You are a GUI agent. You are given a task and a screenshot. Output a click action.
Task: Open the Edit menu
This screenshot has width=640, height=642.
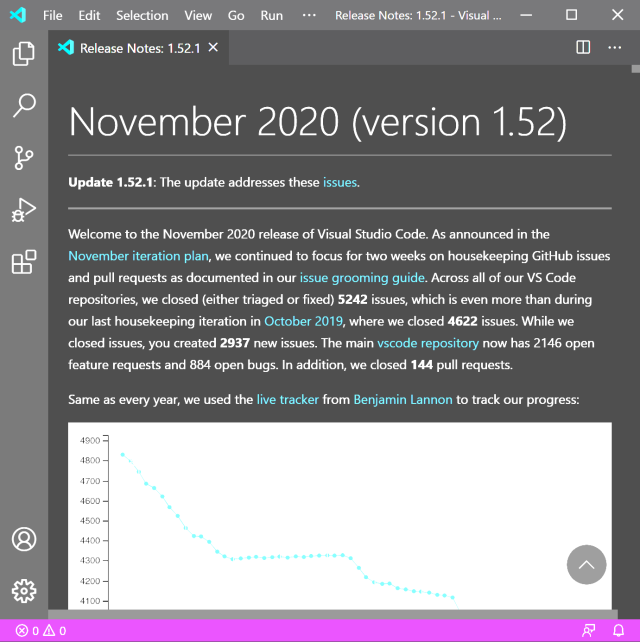coord(89,16)
